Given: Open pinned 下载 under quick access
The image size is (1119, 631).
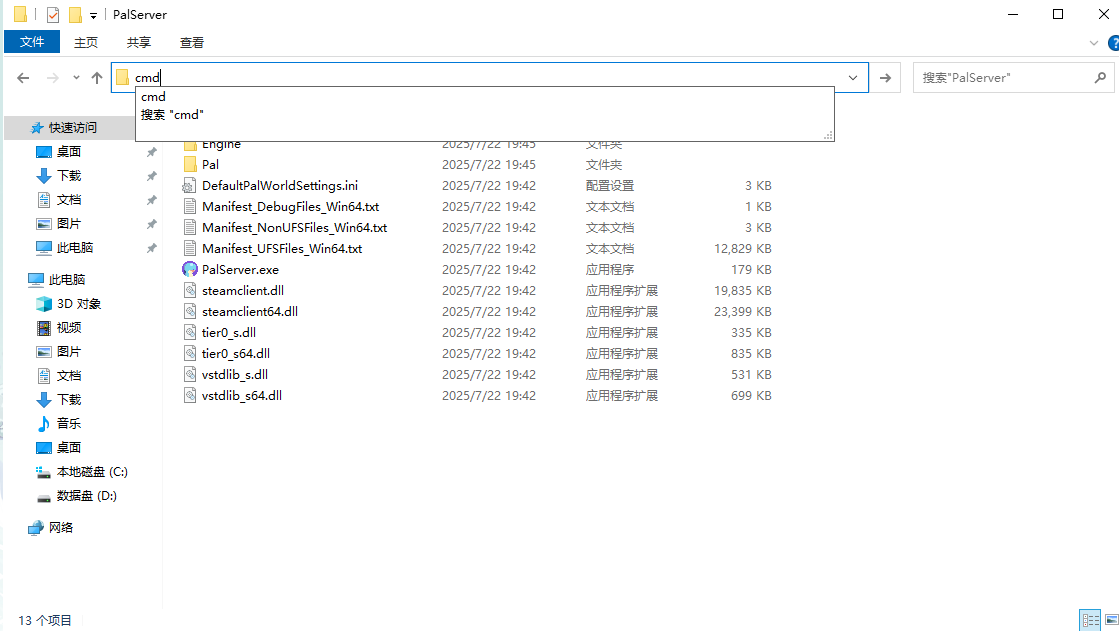Looking at the screenshot, I should (69, 176).
